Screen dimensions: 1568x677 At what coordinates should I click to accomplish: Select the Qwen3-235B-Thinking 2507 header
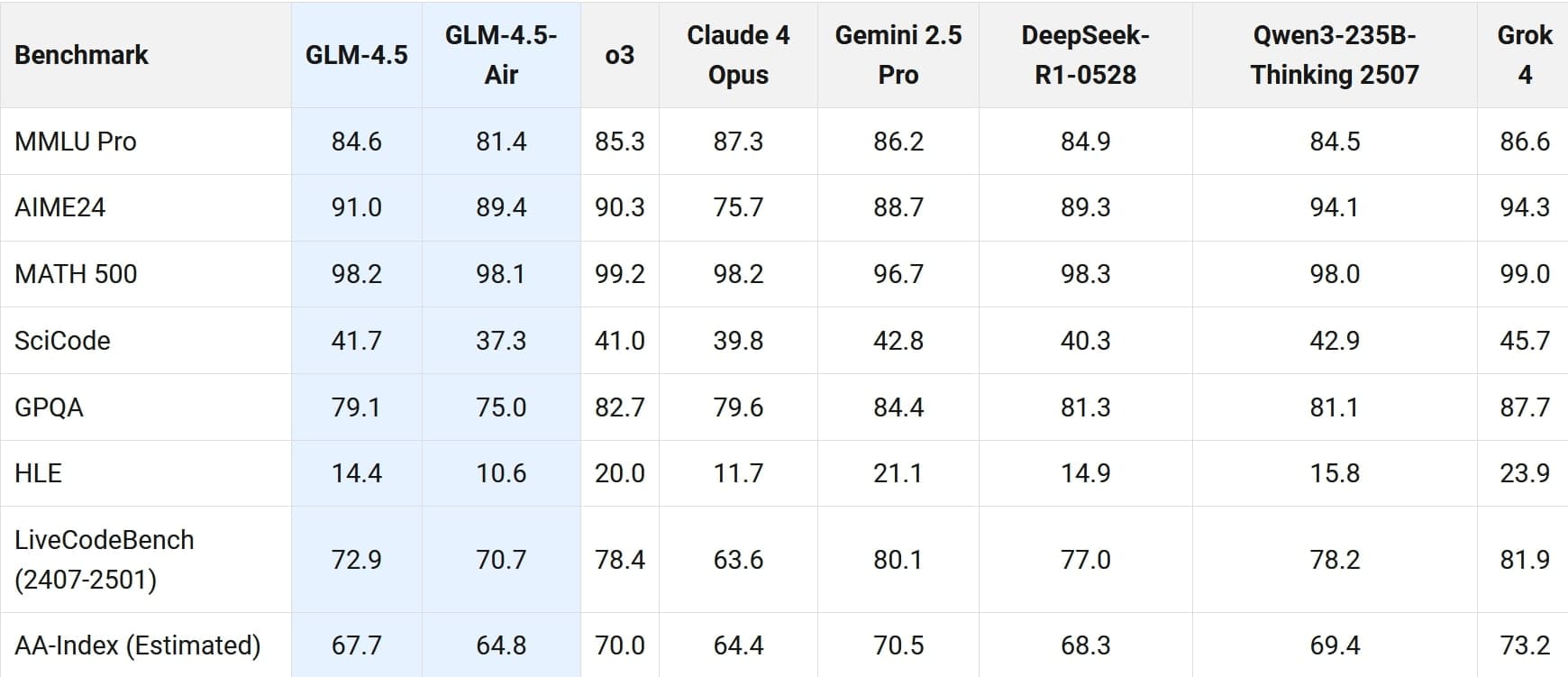[1334, 55]
